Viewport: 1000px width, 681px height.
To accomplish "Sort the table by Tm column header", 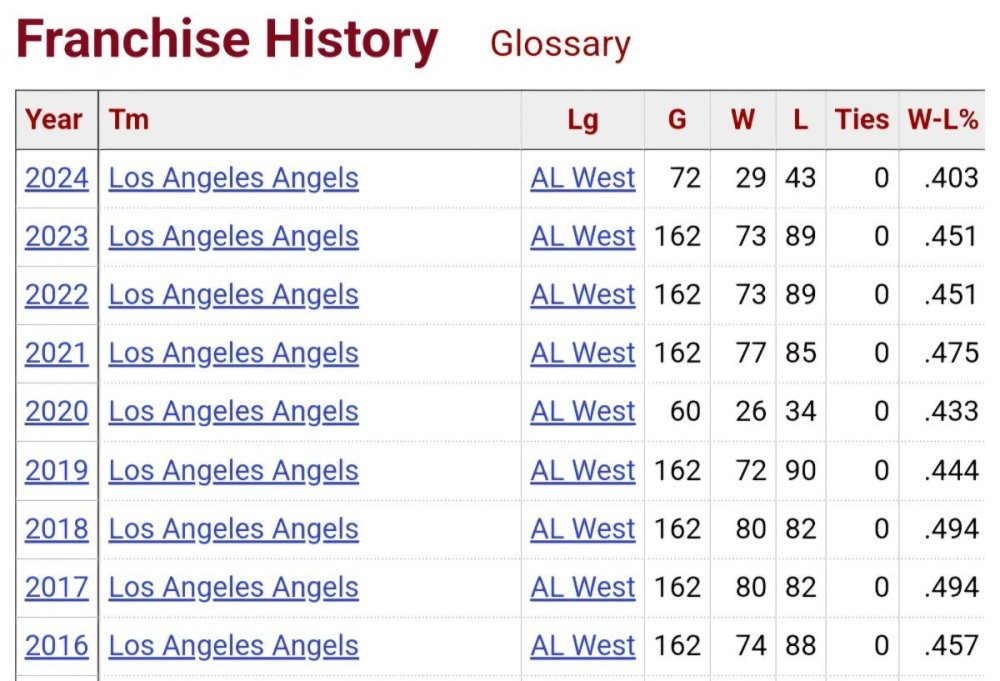I will (x=129, y=120).
